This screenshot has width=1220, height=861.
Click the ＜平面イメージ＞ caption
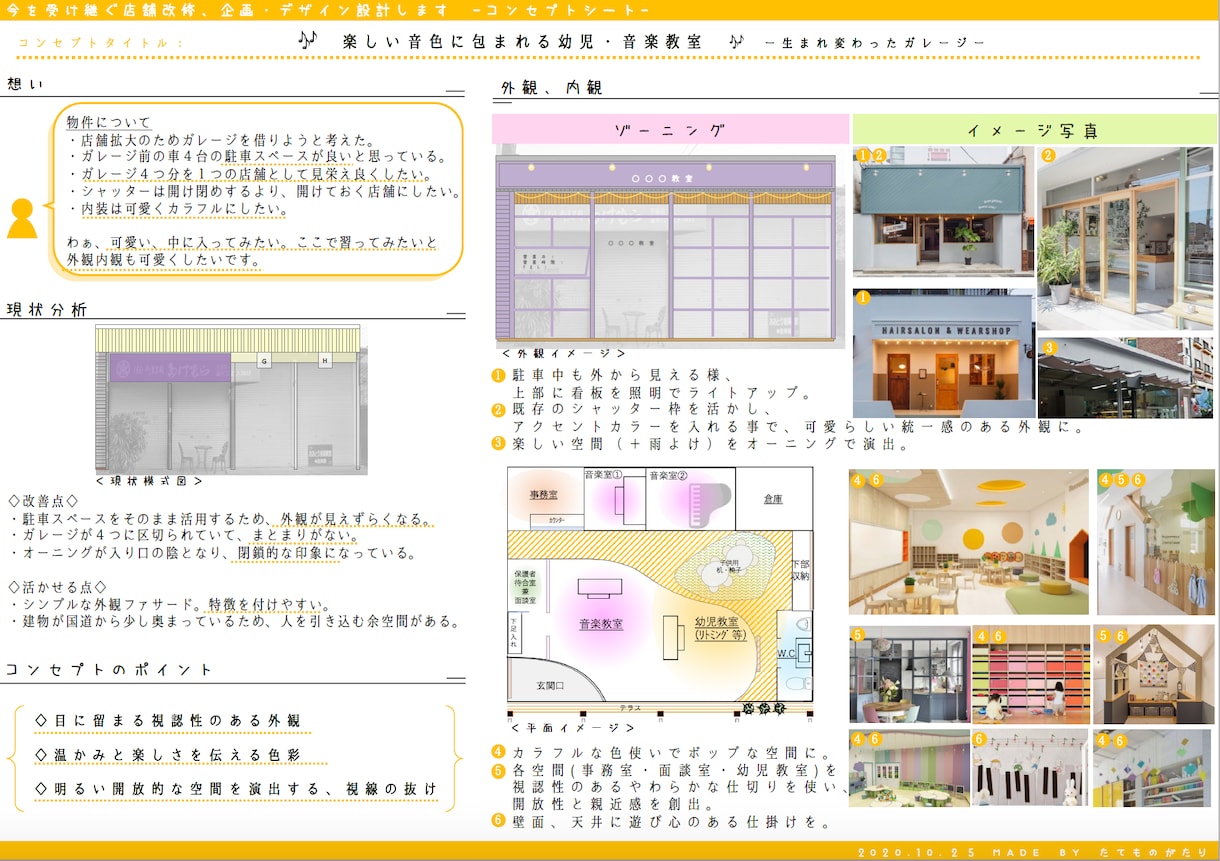pos(571,728)
